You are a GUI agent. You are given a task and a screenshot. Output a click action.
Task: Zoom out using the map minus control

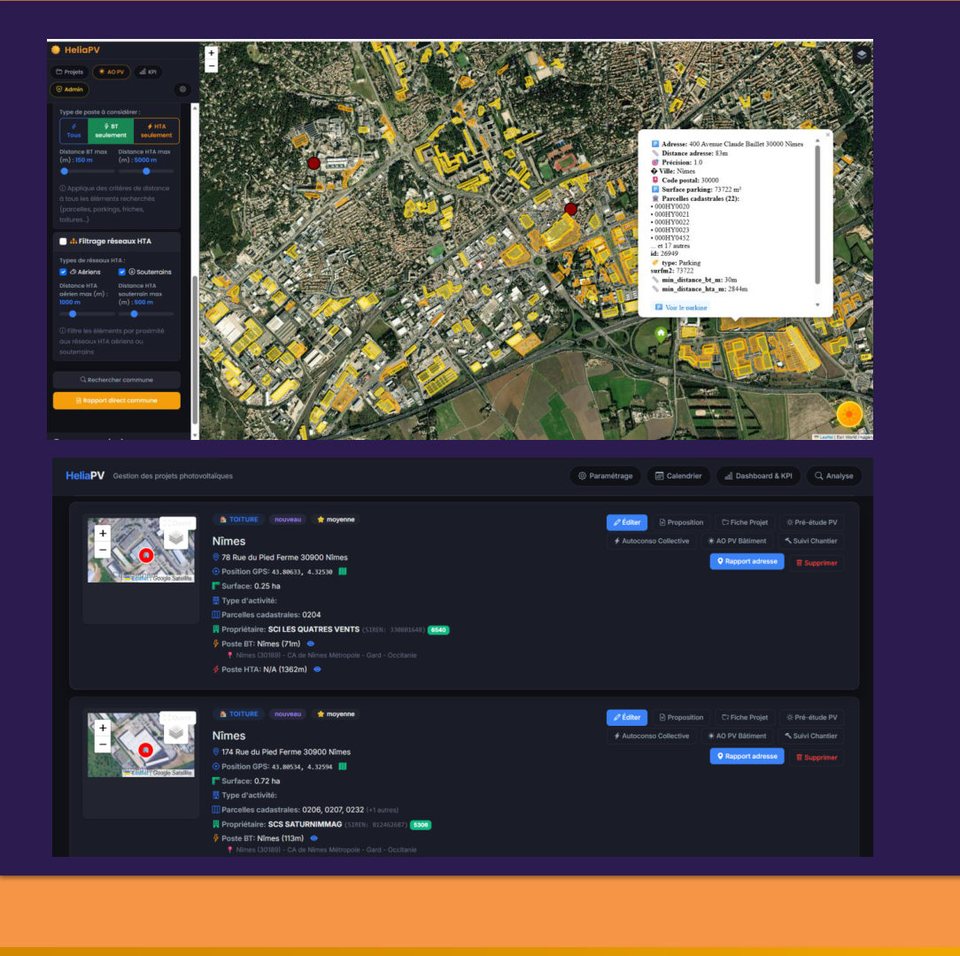pyautogui.click(x=212, y=64)
